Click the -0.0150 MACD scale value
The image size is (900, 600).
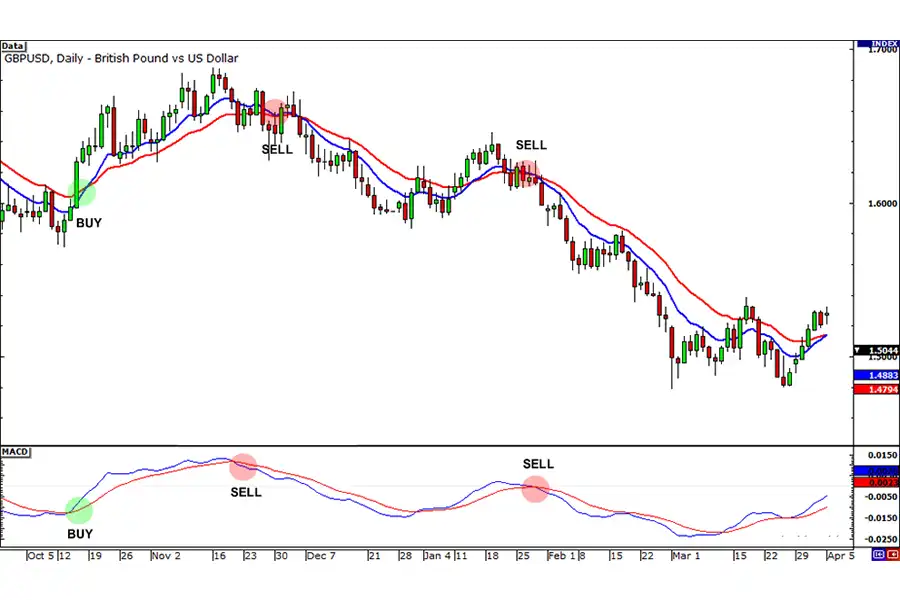click(x=881, y=518)
